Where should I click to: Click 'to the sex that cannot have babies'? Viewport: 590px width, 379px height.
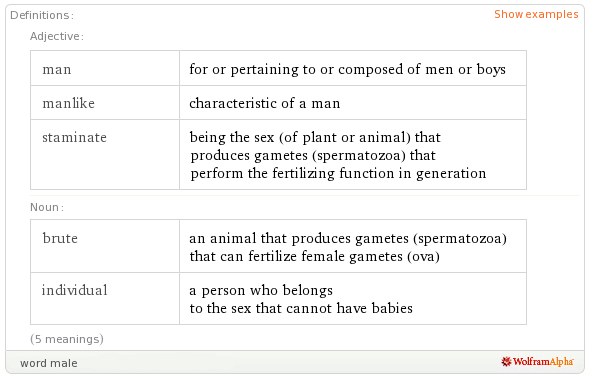click(301, 308)
